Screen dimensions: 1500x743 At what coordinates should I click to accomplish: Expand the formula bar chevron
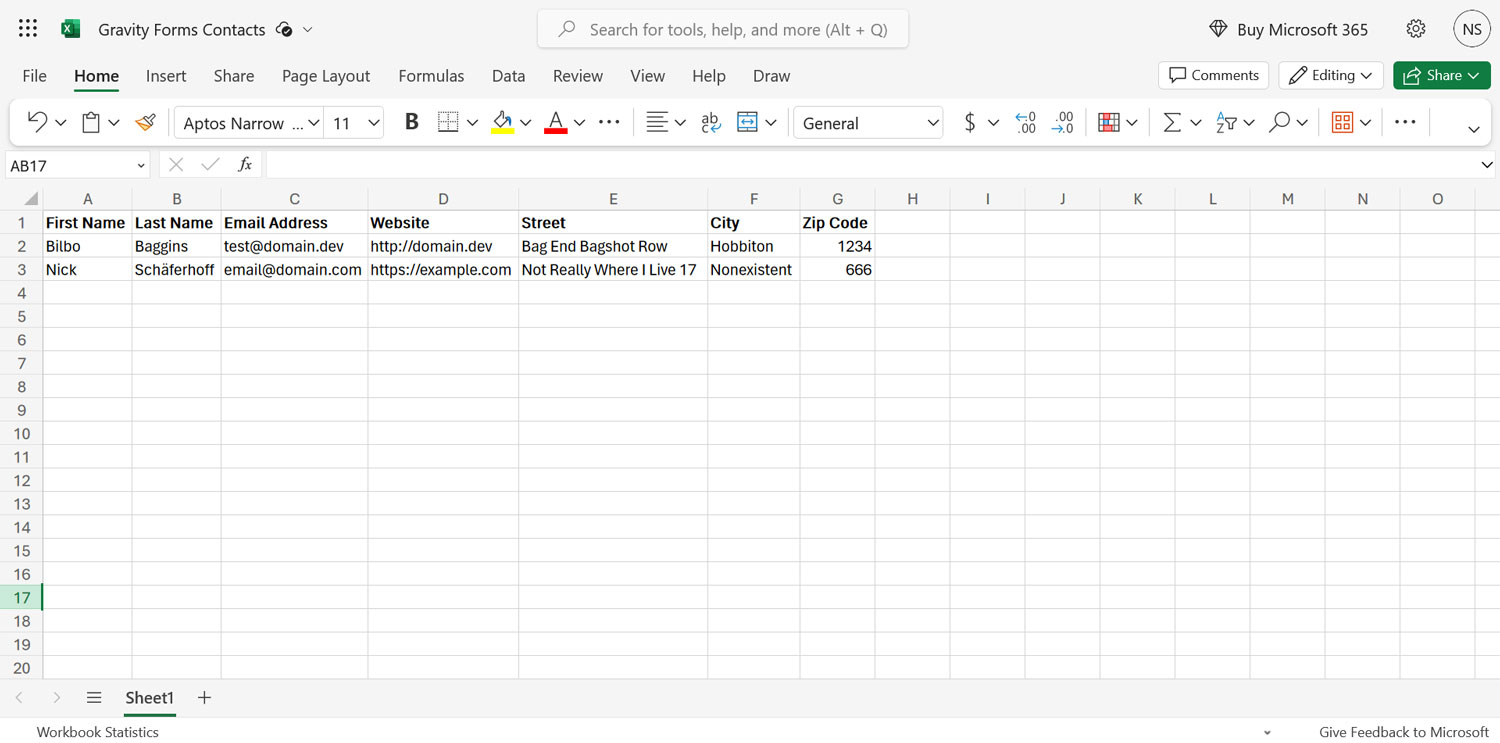[1487, 164]
